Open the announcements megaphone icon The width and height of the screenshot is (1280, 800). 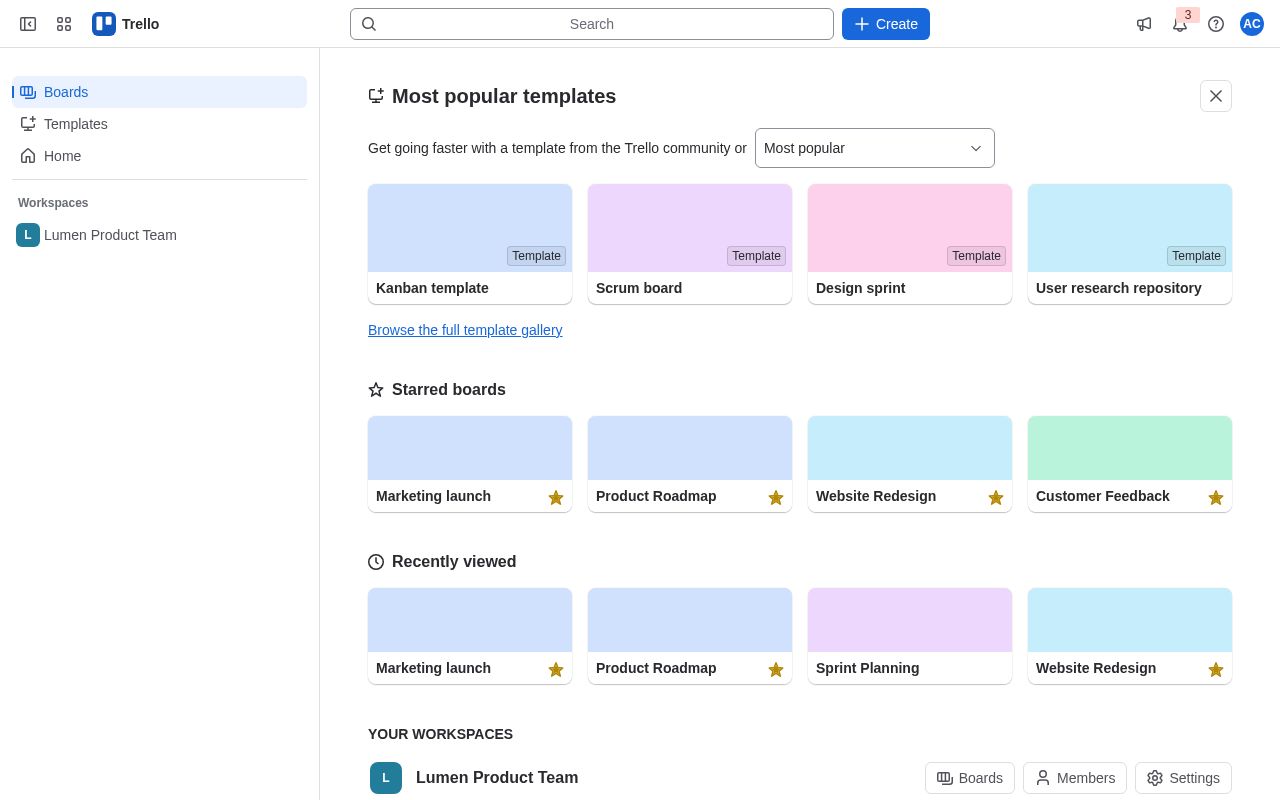pos(1144,24)
